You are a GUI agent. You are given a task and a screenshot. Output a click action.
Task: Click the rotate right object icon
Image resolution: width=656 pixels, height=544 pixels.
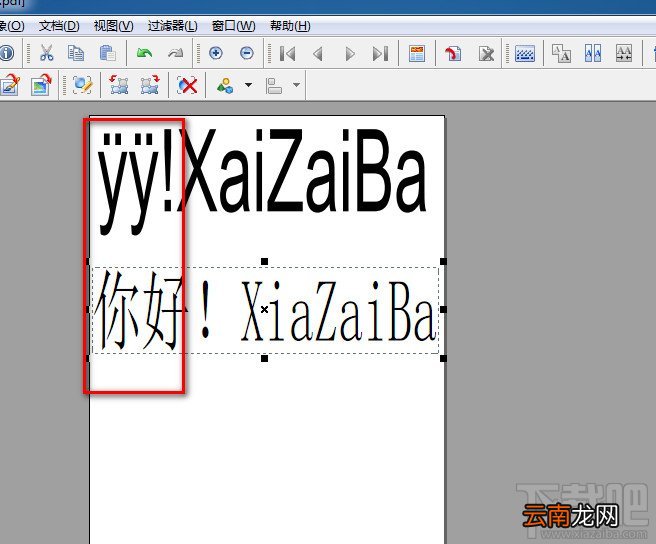150,85
